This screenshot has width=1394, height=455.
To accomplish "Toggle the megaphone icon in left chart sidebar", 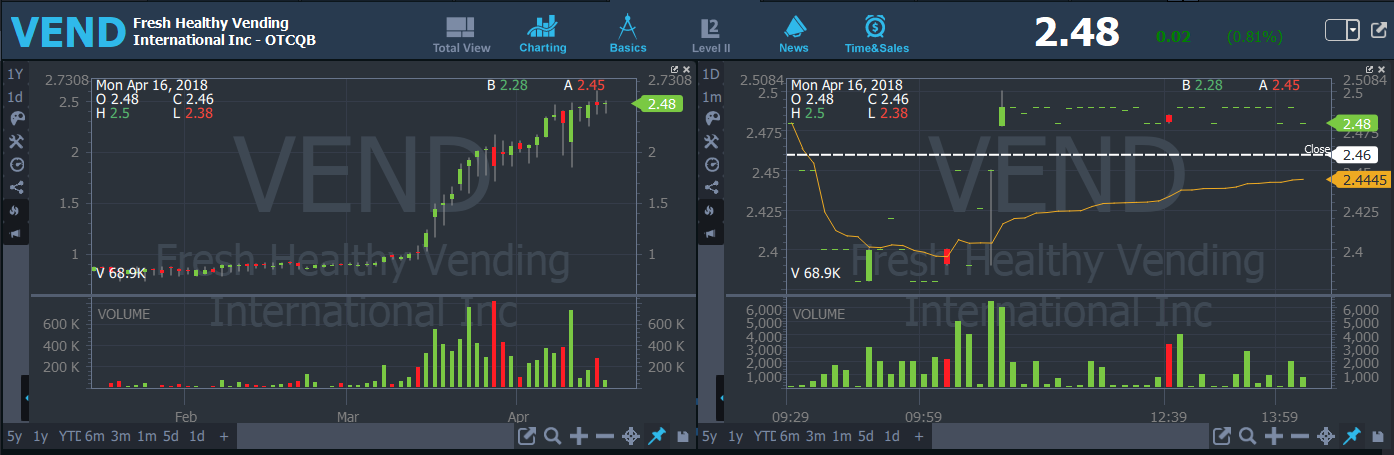I will click(x=15, y=233).
